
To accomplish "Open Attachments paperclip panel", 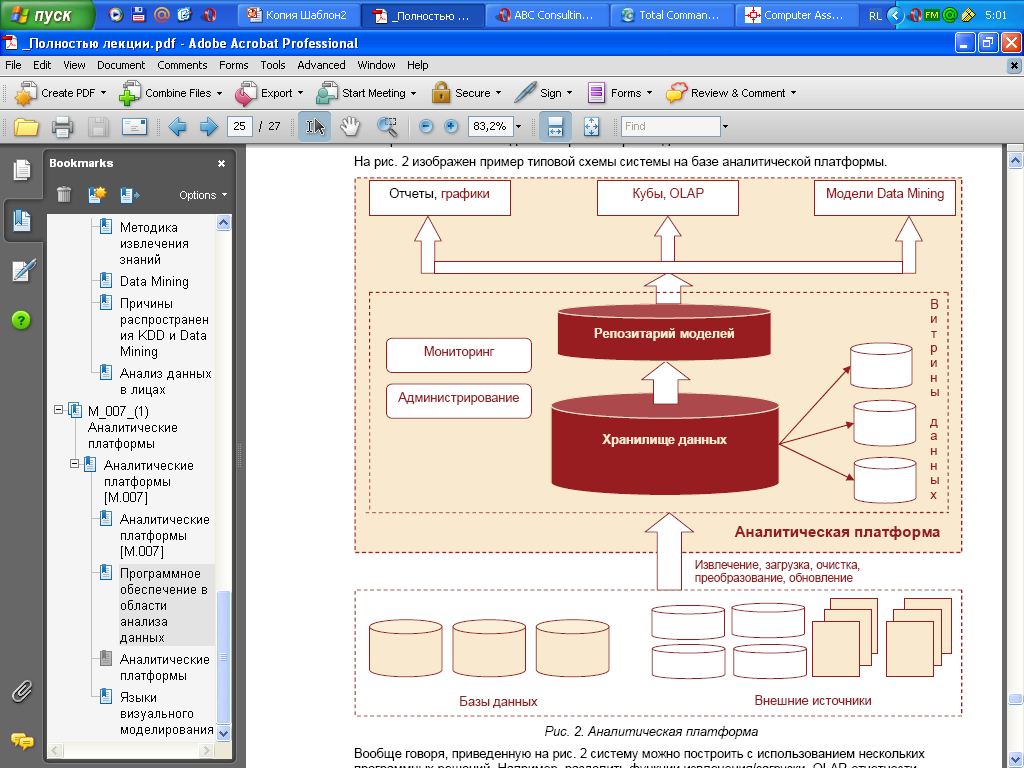I will pos(22,691).
